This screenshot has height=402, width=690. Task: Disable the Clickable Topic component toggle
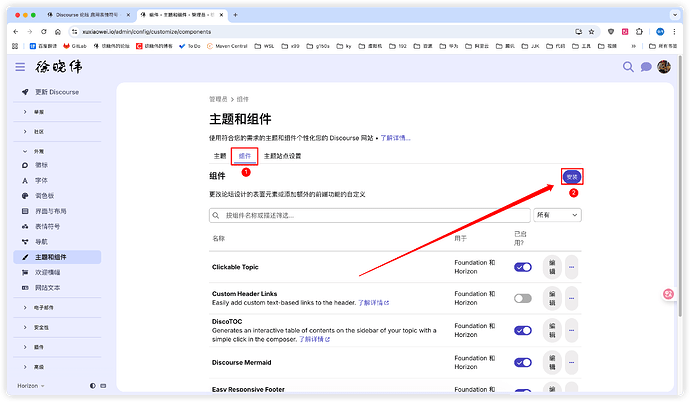(523, 267)
